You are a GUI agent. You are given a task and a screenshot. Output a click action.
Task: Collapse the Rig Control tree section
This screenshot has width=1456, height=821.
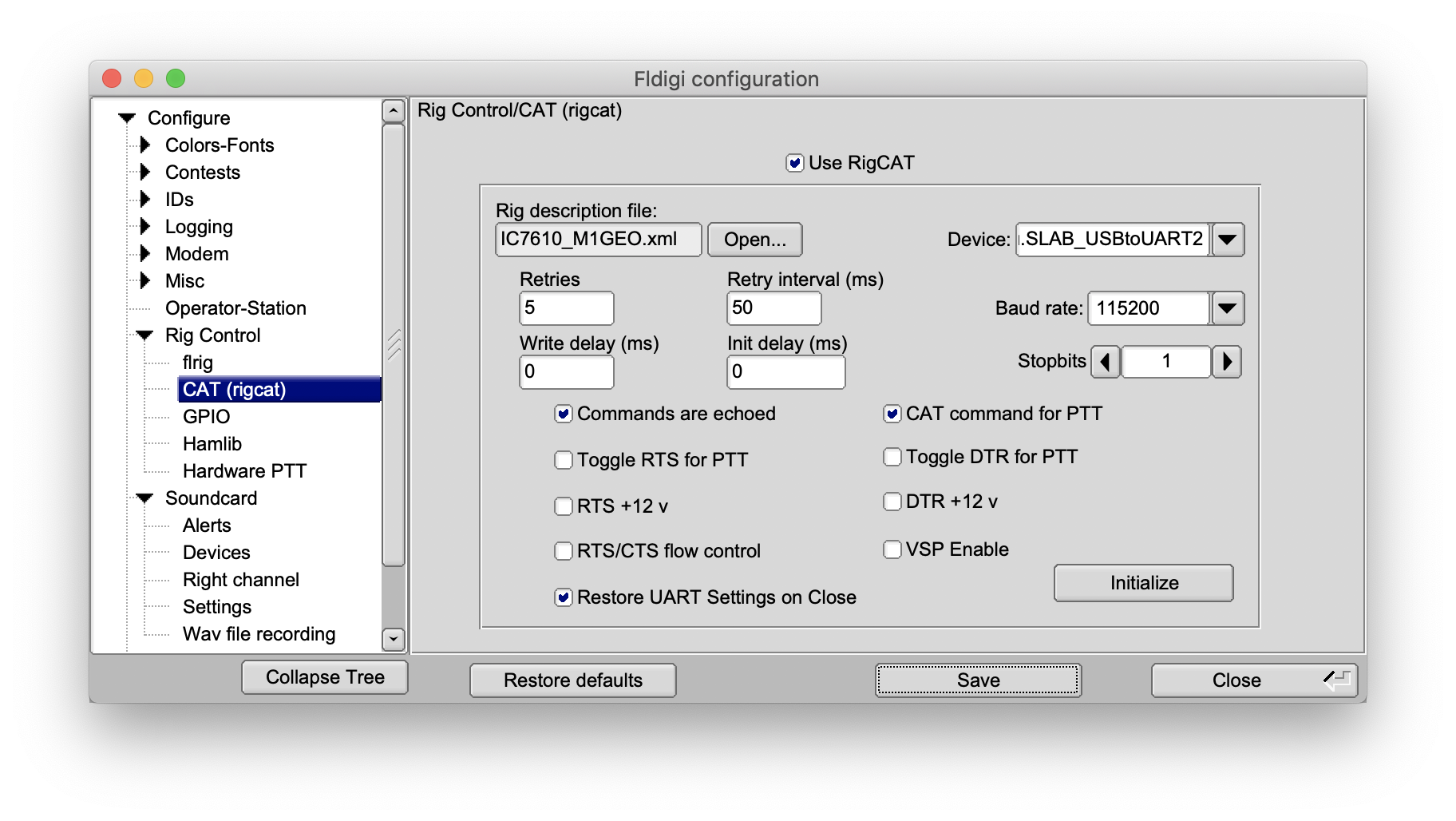tap(144, 335)
